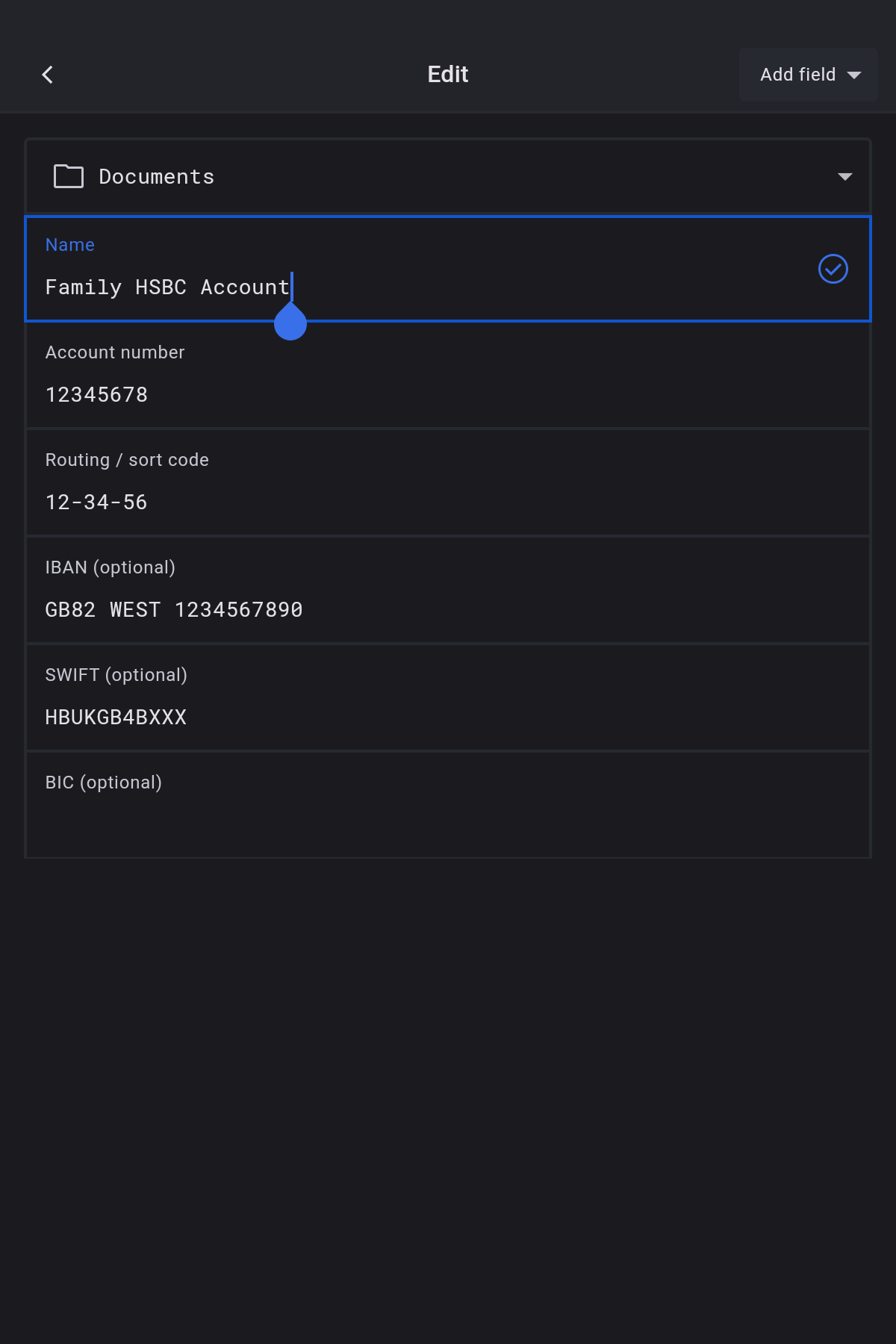Tap the blue text cursor handle
896x1344 pixels.
coord(290,323)
